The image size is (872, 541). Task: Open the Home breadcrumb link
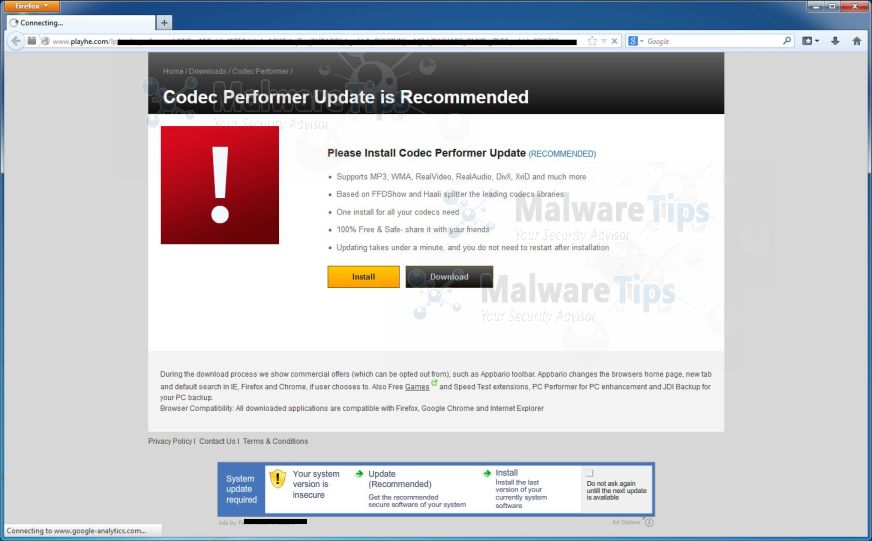[x=173, y=71]
